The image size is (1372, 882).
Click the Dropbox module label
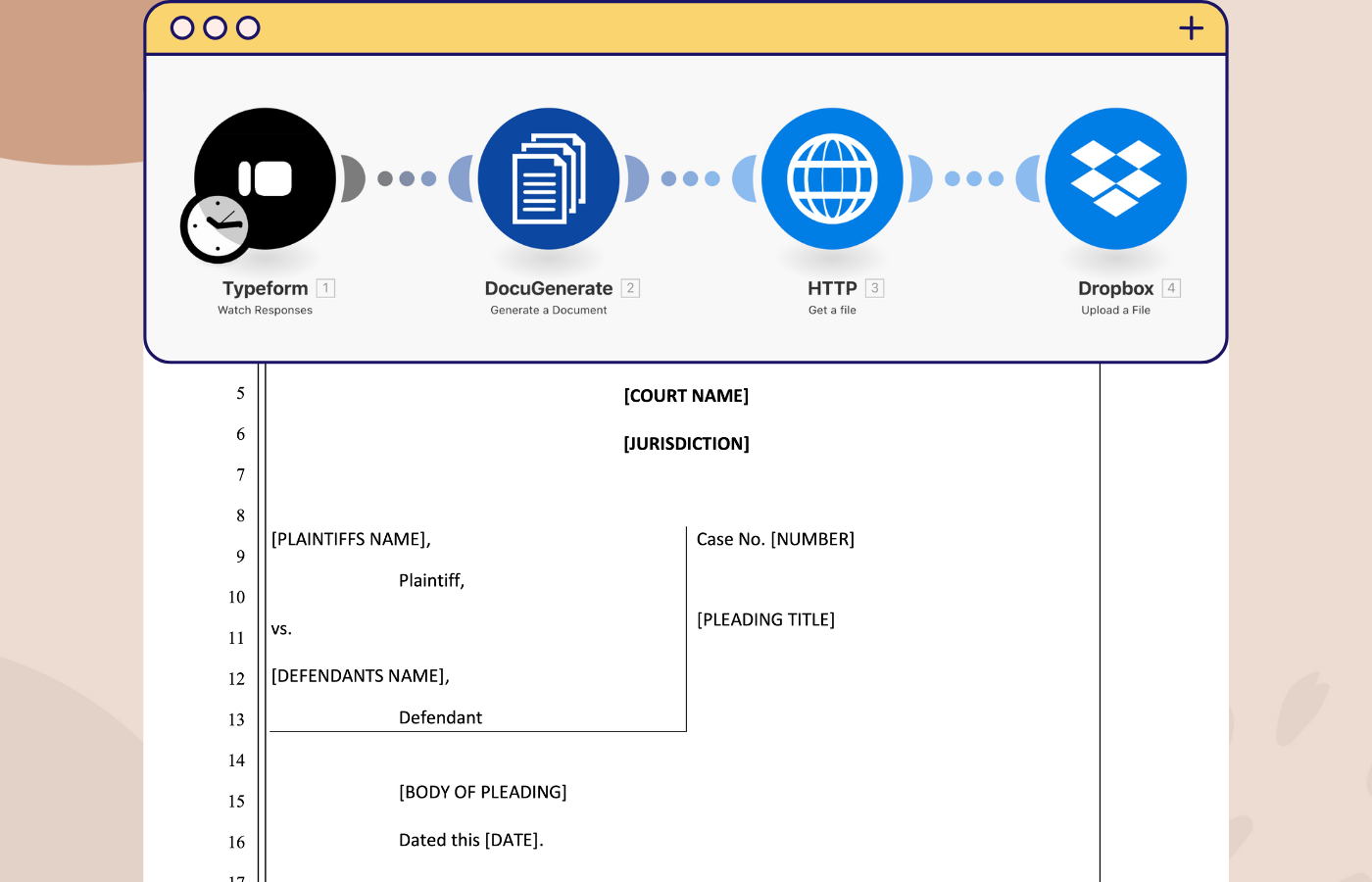point(1116,288)
